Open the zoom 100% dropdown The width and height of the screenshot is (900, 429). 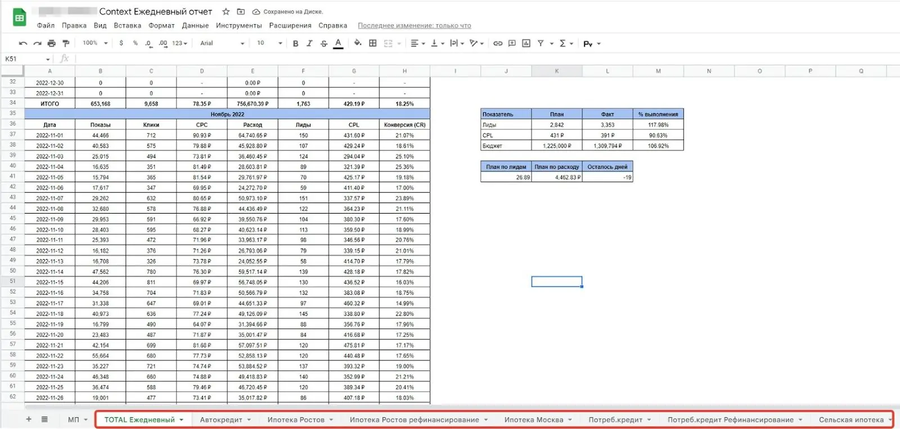[95, 43]
